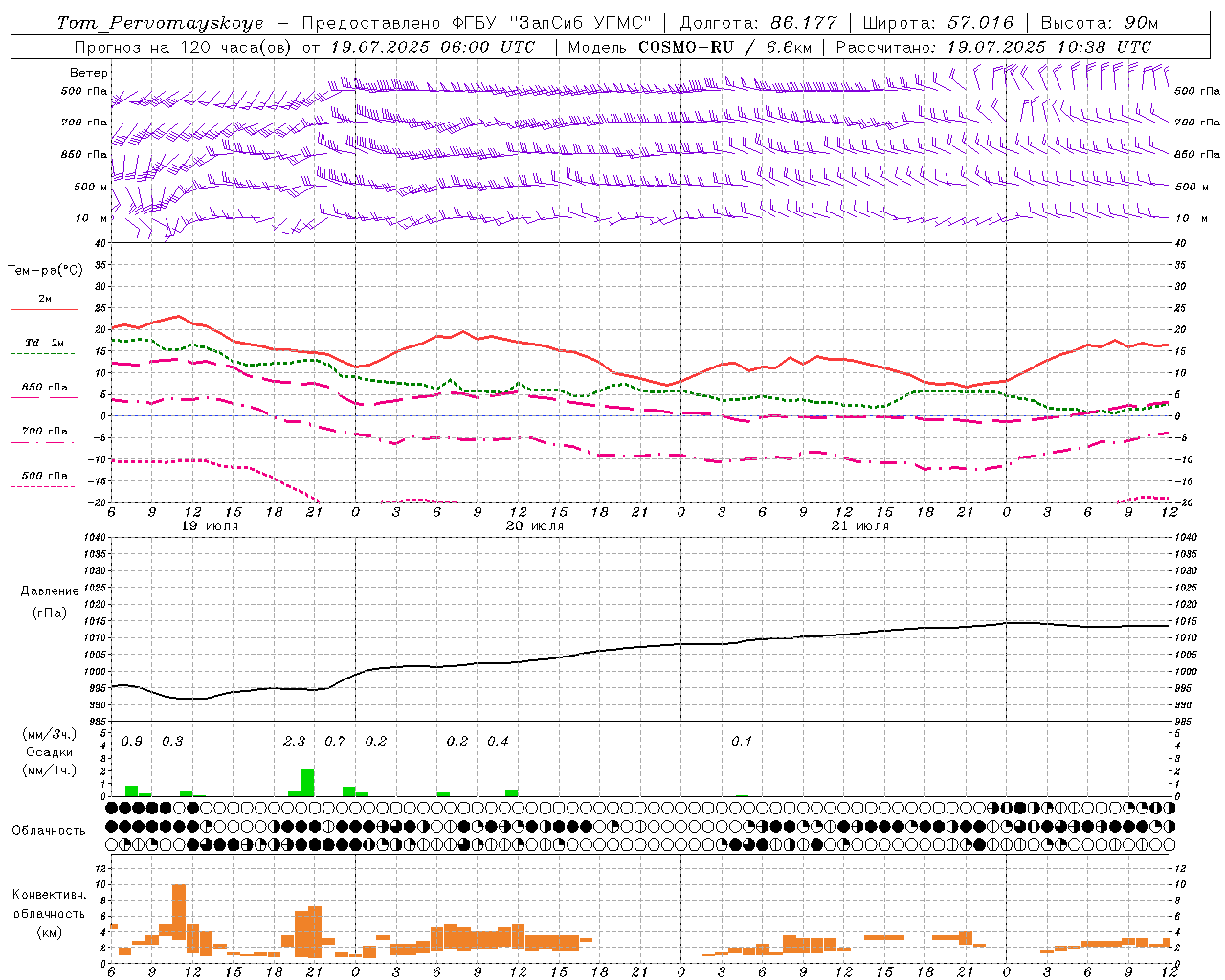Click the 'Облачность' cloud cover label
Image resolution: width=1225 pixels, height=980 pixels.
coord(49,830)
